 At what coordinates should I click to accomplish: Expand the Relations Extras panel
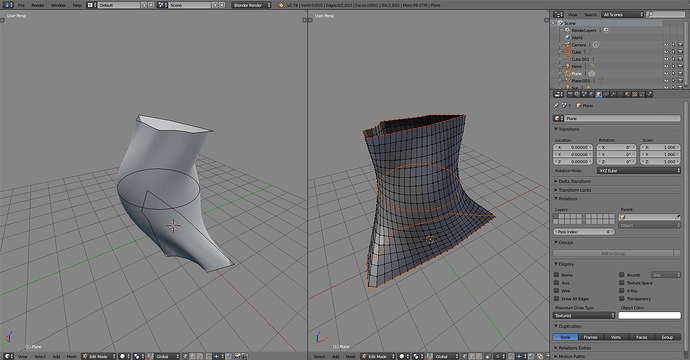tap(575, 348)
